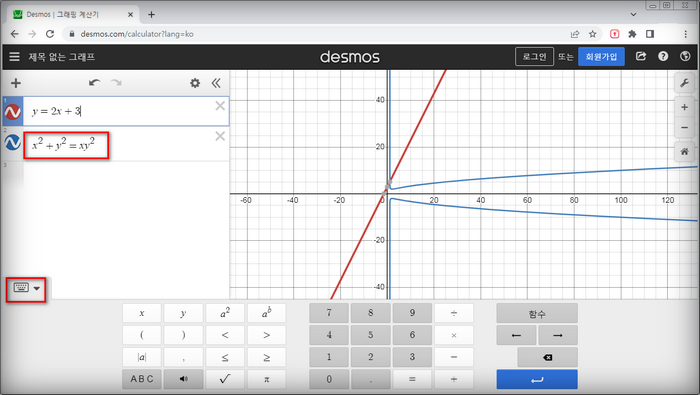Open tab search chevron
This screenshot has height=395, width=700.
[633, 14]
